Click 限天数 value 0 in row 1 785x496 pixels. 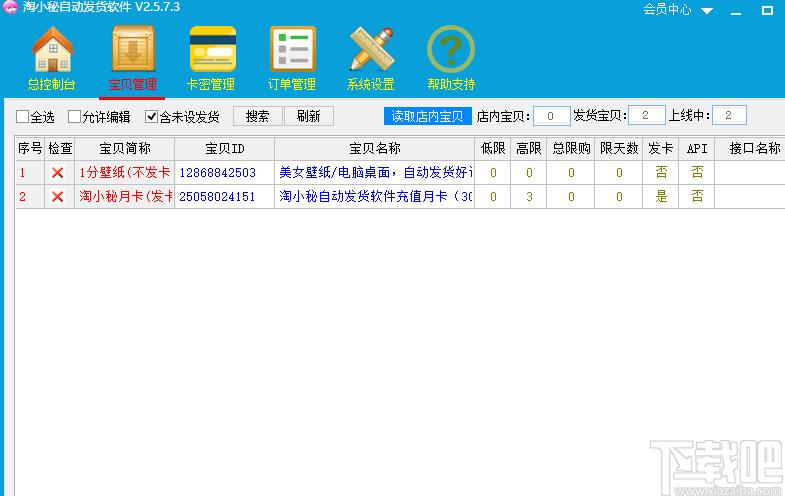pyautogui.click(x=619, y=173)
